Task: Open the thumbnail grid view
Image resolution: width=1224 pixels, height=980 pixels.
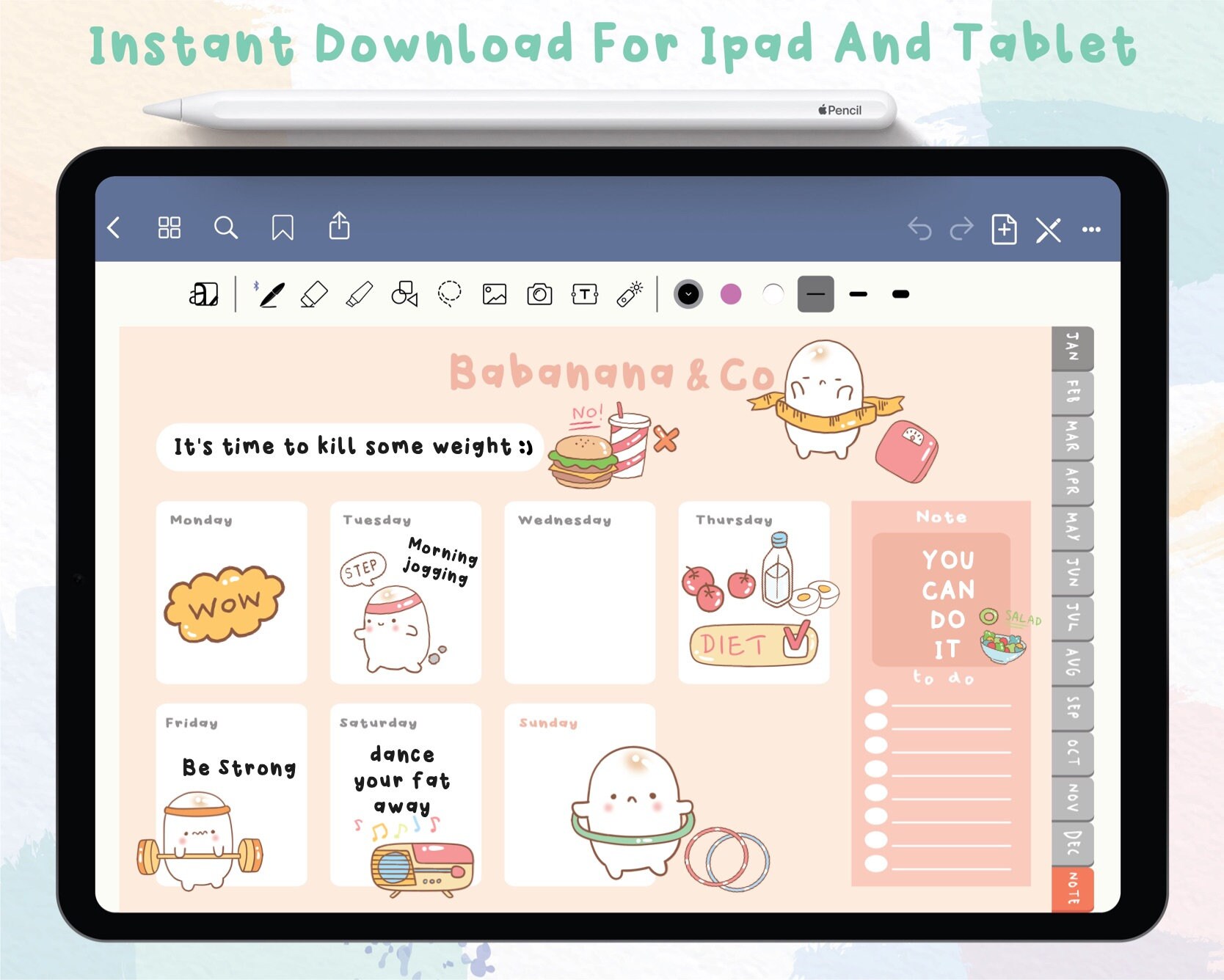Action: (170, 228)
